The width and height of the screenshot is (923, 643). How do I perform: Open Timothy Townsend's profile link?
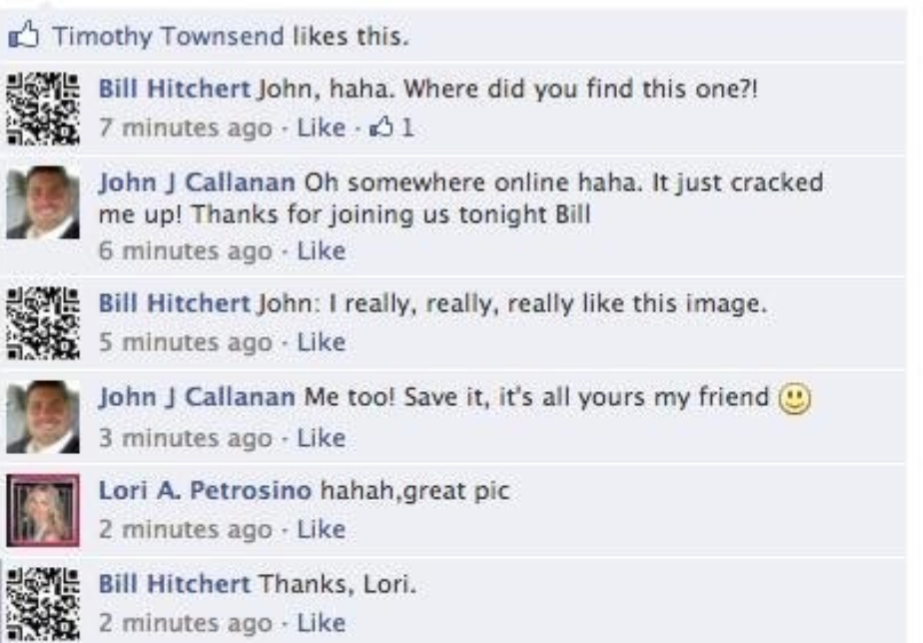pyautogui.click(x=168, y=36)
